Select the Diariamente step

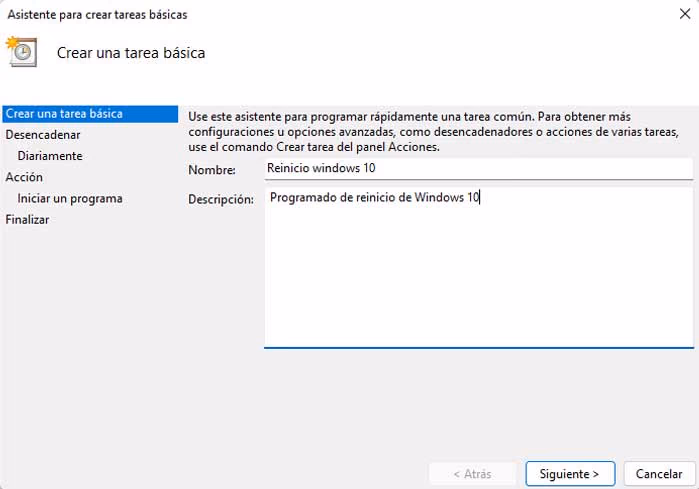point(50,156)
